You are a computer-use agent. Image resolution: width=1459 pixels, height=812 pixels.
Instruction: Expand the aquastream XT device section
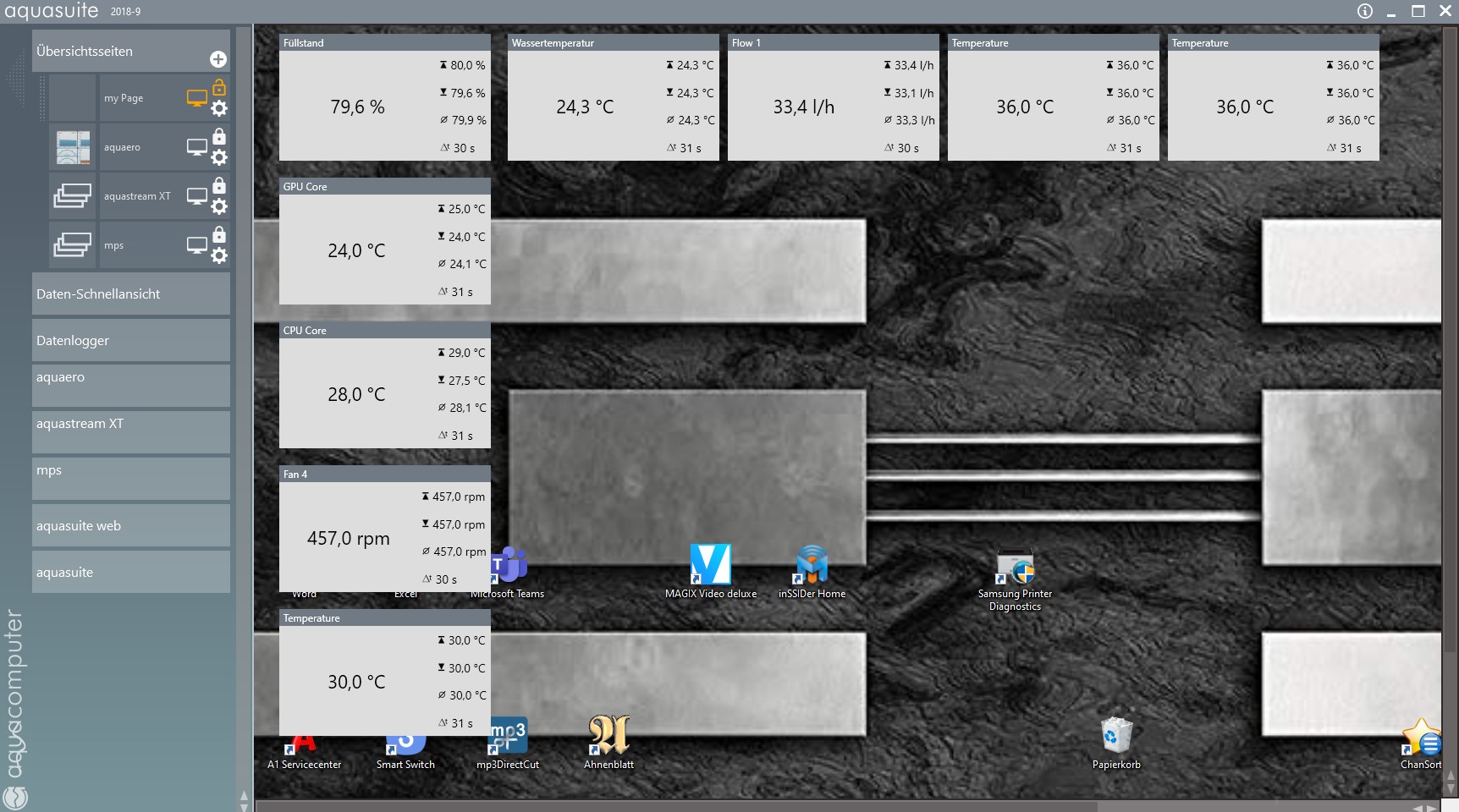click(x=131, y=432)
